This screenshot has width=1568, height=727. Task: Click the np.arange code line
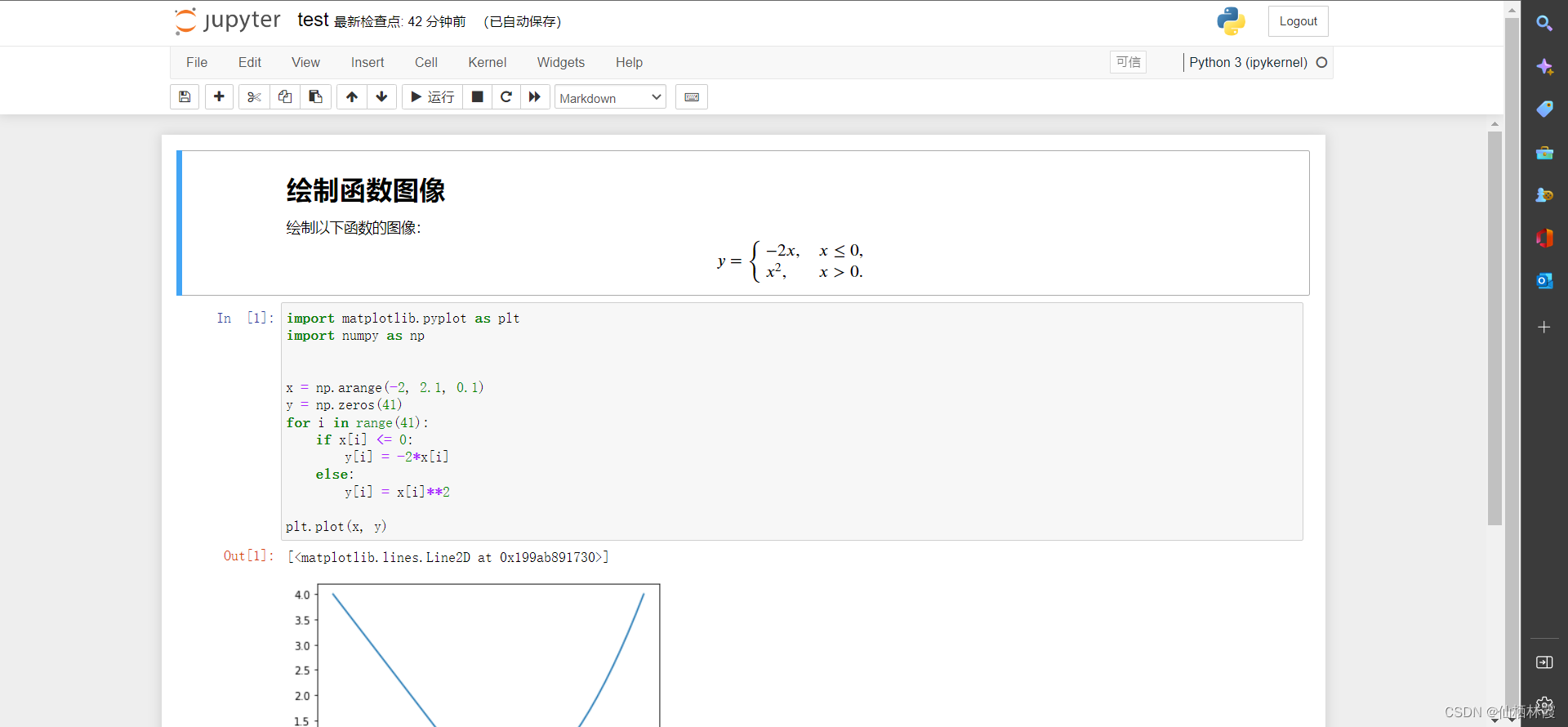pos(385,388)
